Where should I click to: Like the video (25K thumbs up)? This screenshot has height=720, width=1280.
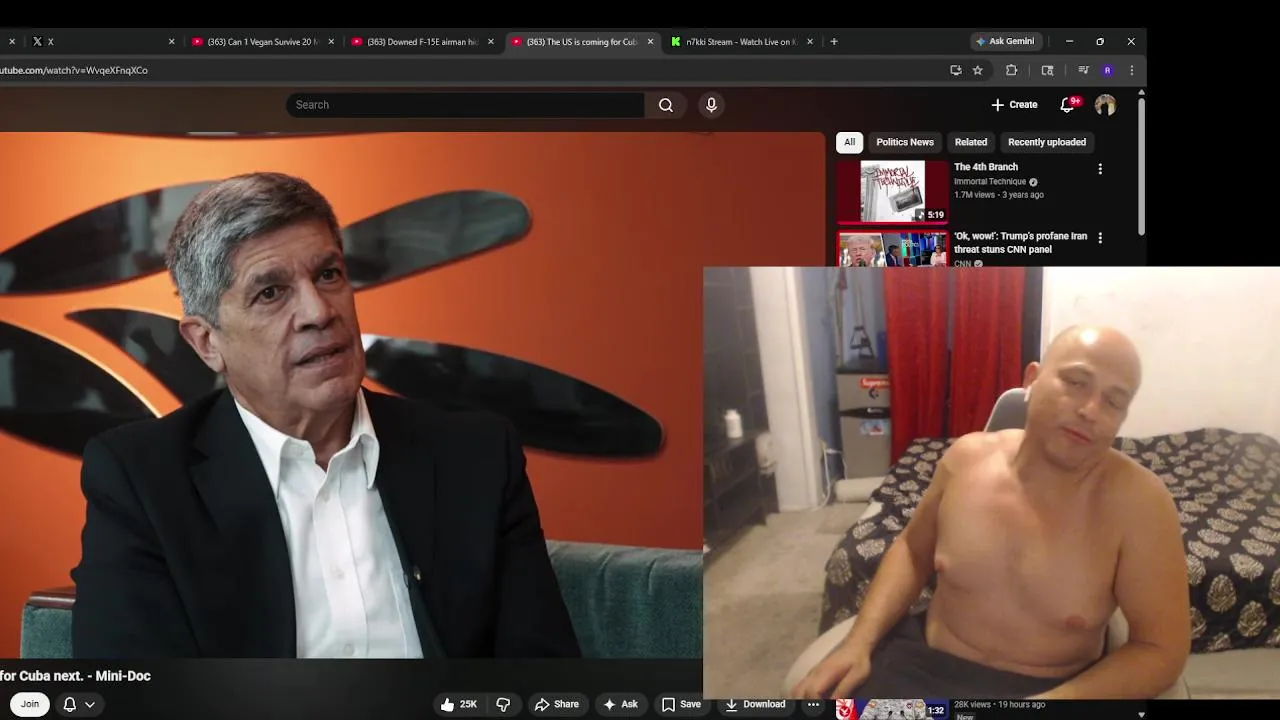click(459, 704)
